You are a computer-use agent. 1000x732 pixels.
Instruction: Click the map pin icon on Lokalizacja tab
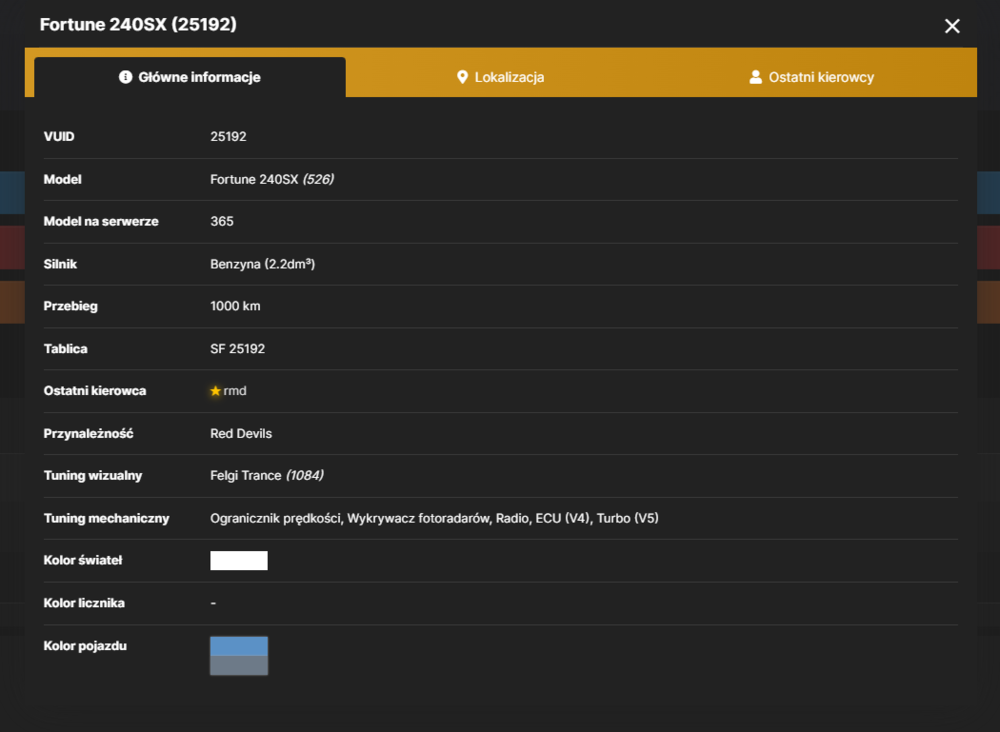[462, 77]
